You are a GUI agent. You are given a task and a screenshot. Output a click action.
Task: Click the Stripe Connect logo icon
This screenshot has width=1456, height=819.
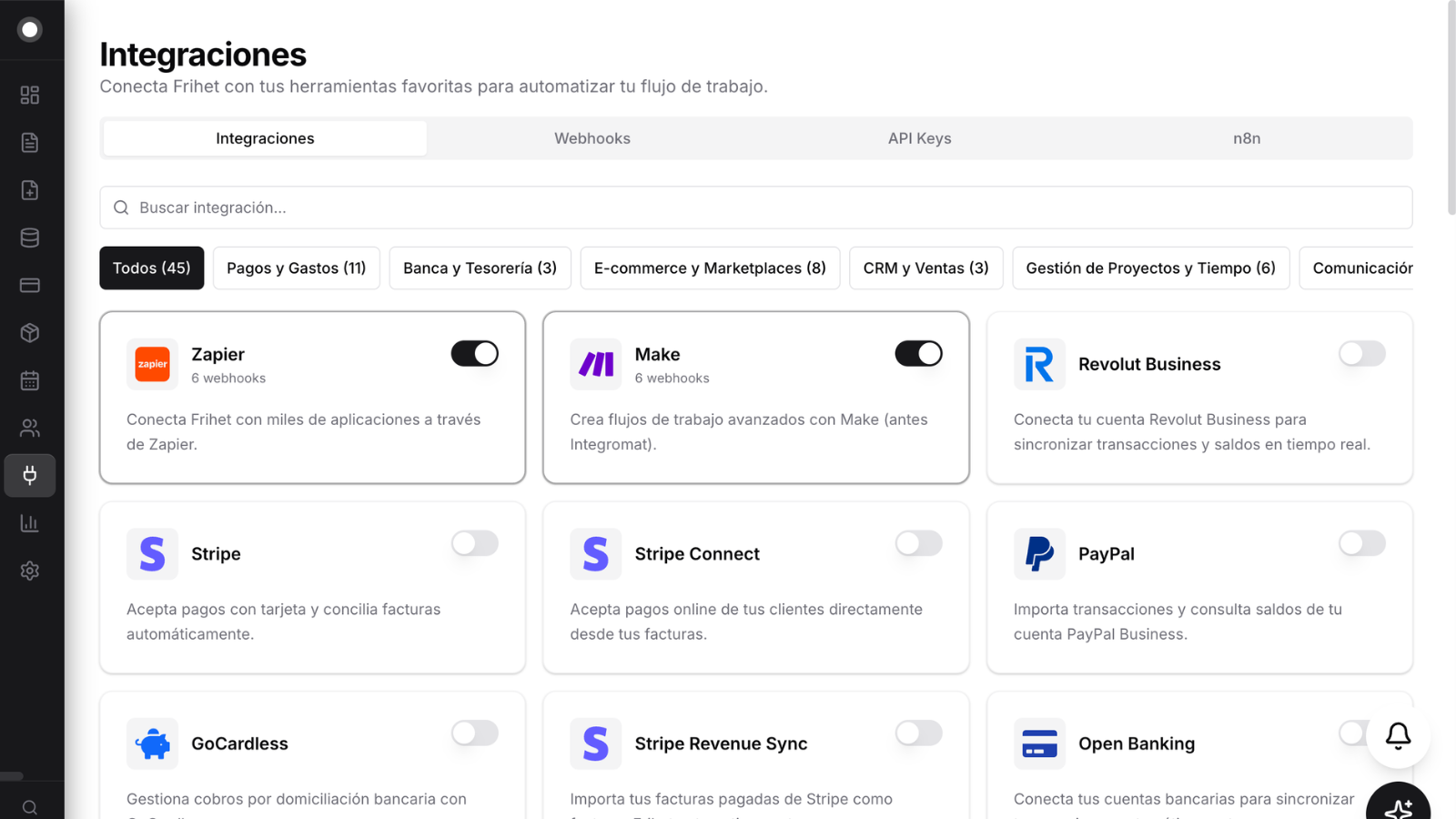596,554
